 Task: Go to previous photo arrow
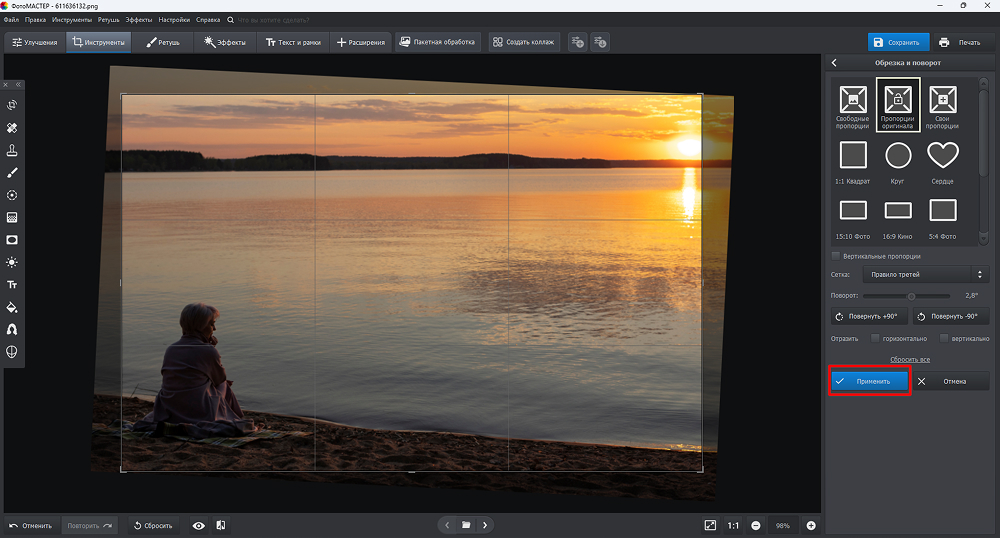(447, 525)
